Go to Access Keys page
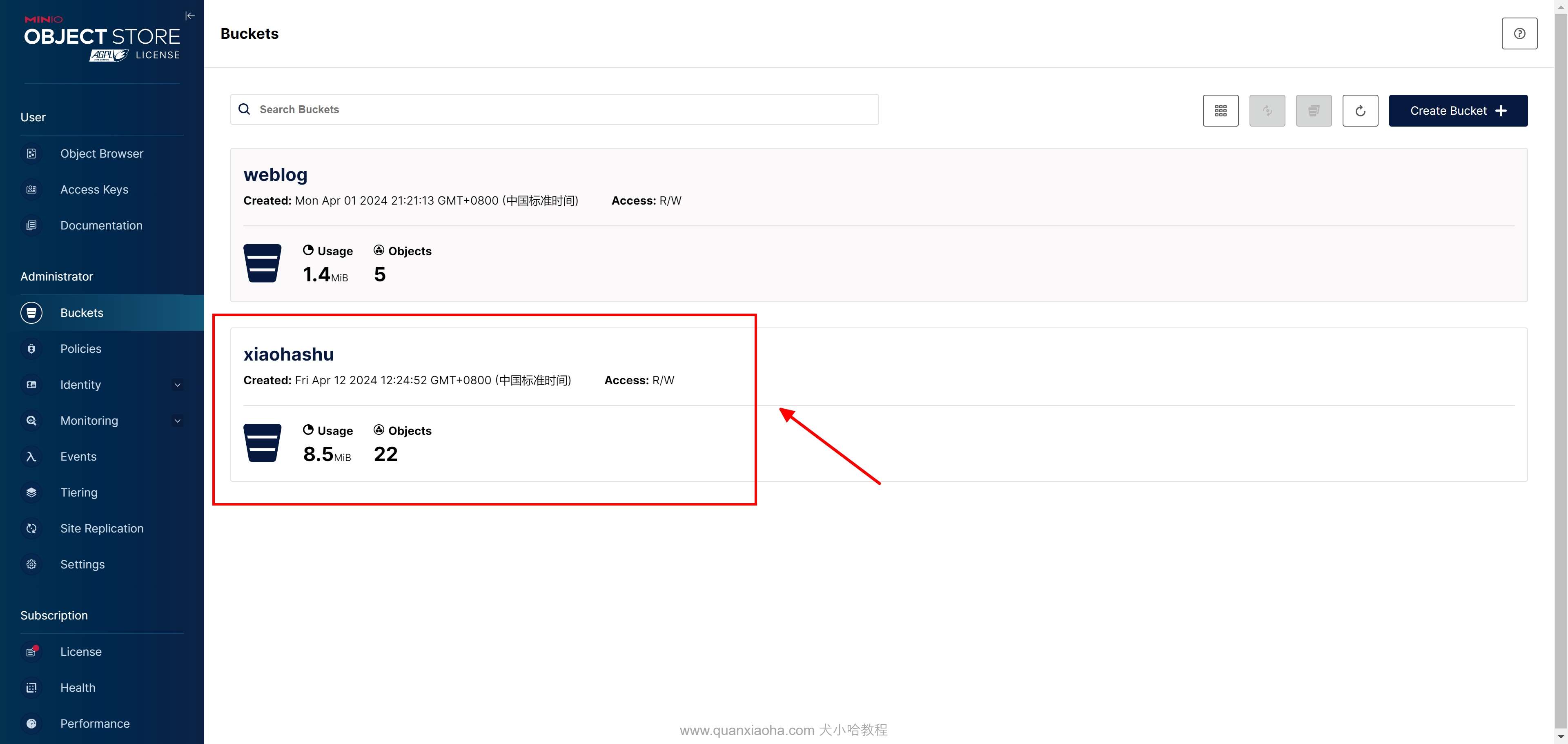This screenshot has height=744, width=1568. tap(94, 189)
